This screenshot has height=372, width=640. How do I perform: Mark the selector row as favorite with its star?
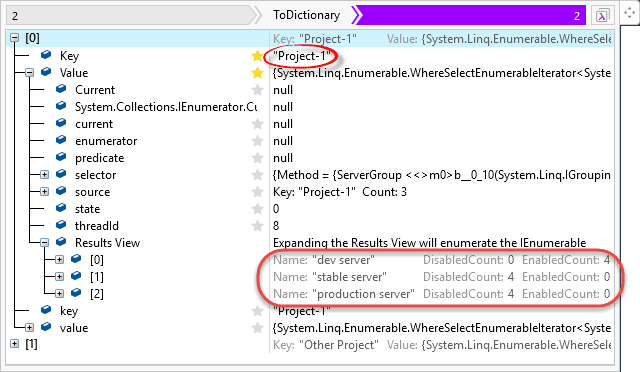click(257, 175)
